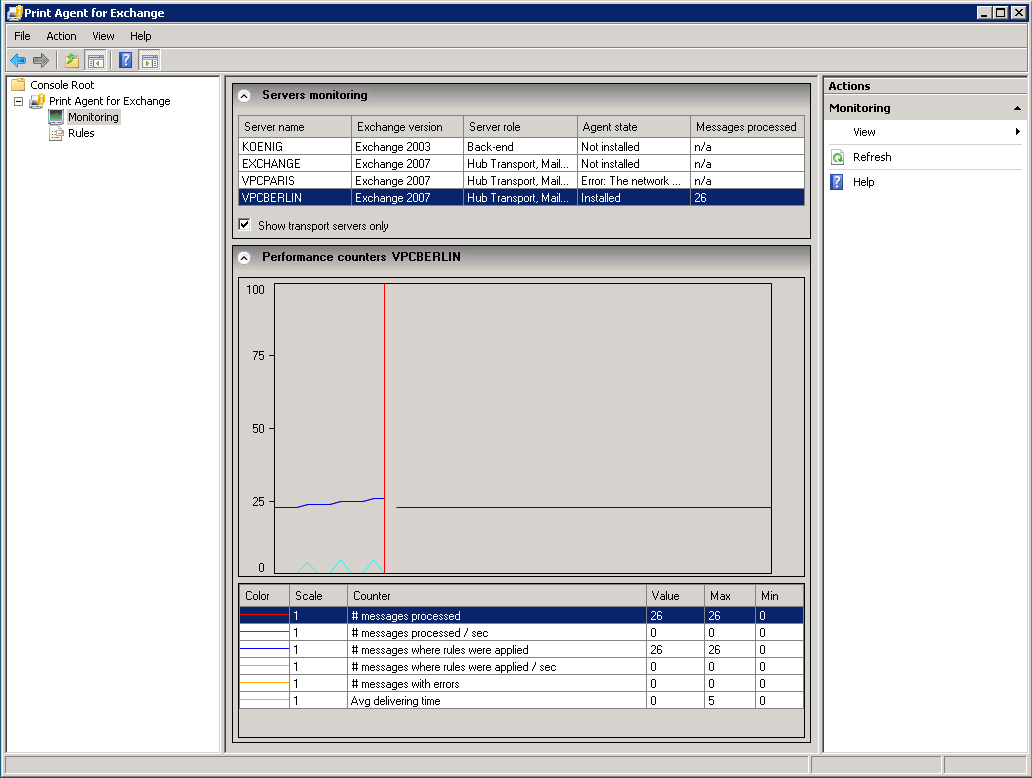Image resolution: width=1032 pixels, height=778 pixels.
Task: Click the Help icon in Actions pane
Action: 837,182
